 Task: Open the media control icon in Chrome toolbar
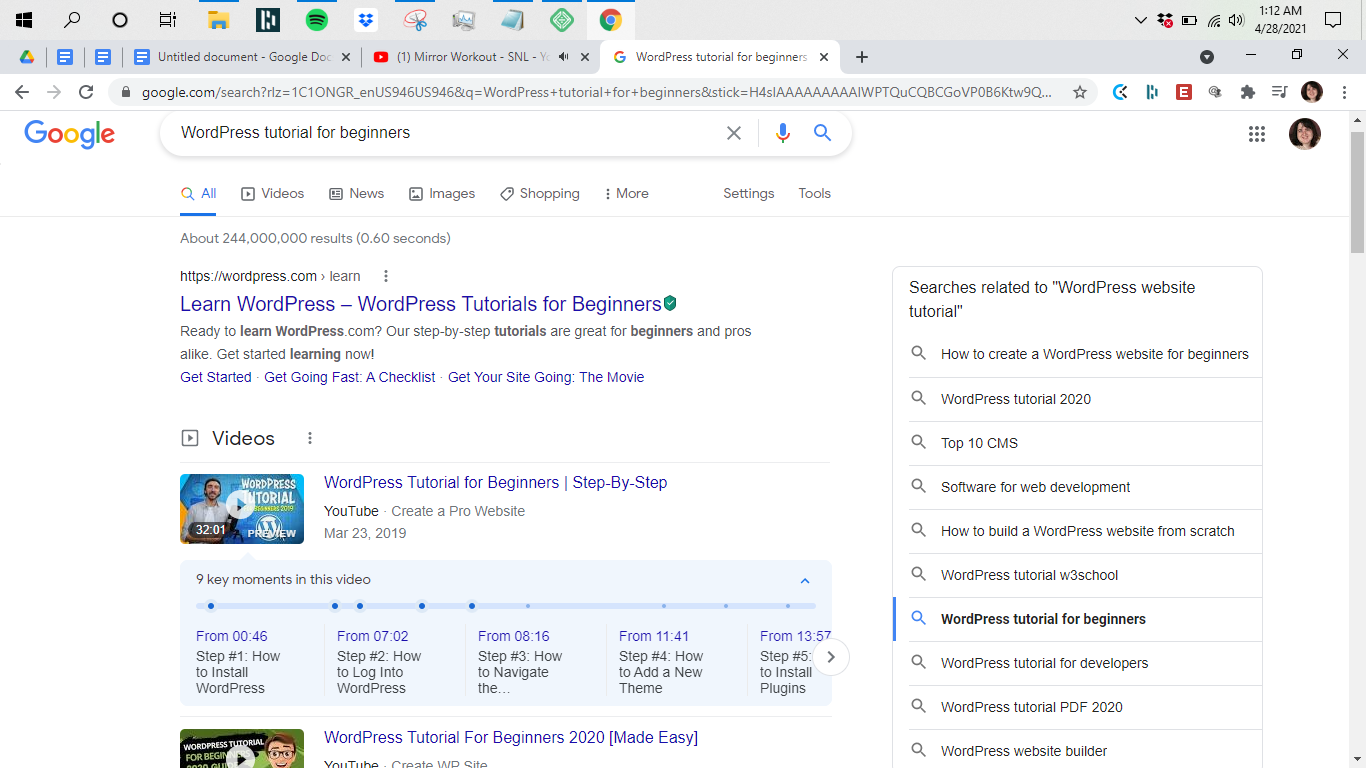[1279, 92]
